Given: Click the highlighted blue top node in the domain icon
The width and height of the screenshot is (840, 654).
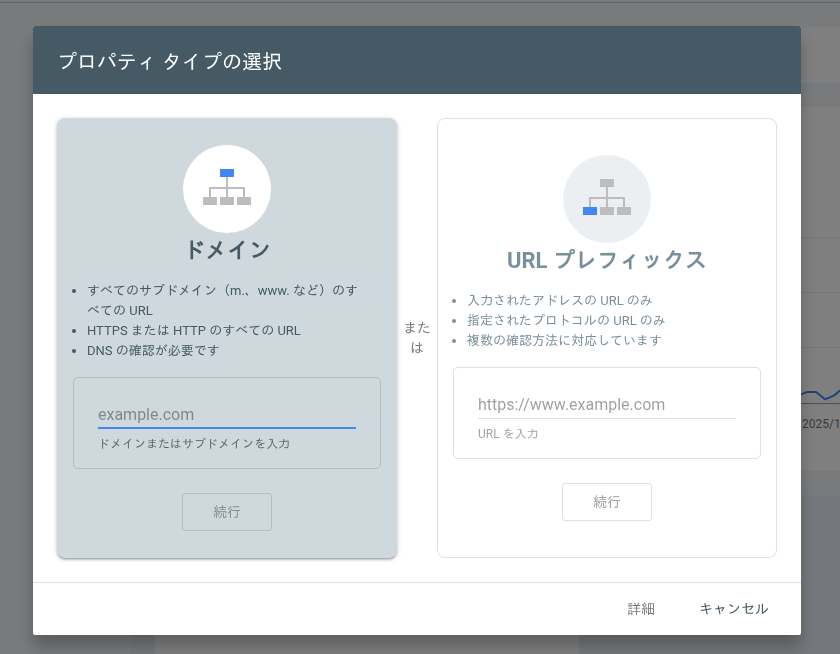Looking at the screenshot, I should [x=227, y=175].
